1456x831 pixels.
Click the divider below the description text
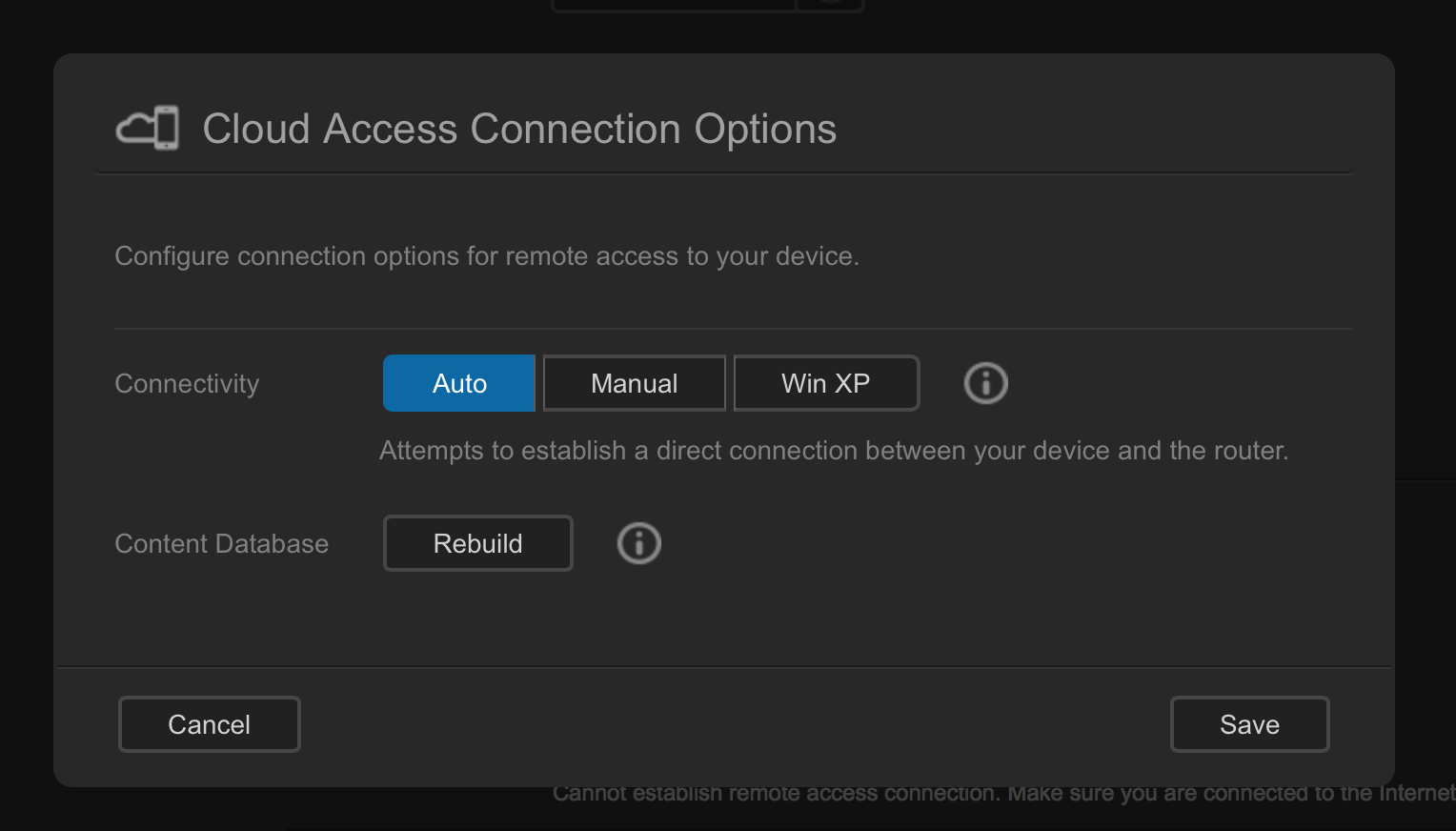734,329
